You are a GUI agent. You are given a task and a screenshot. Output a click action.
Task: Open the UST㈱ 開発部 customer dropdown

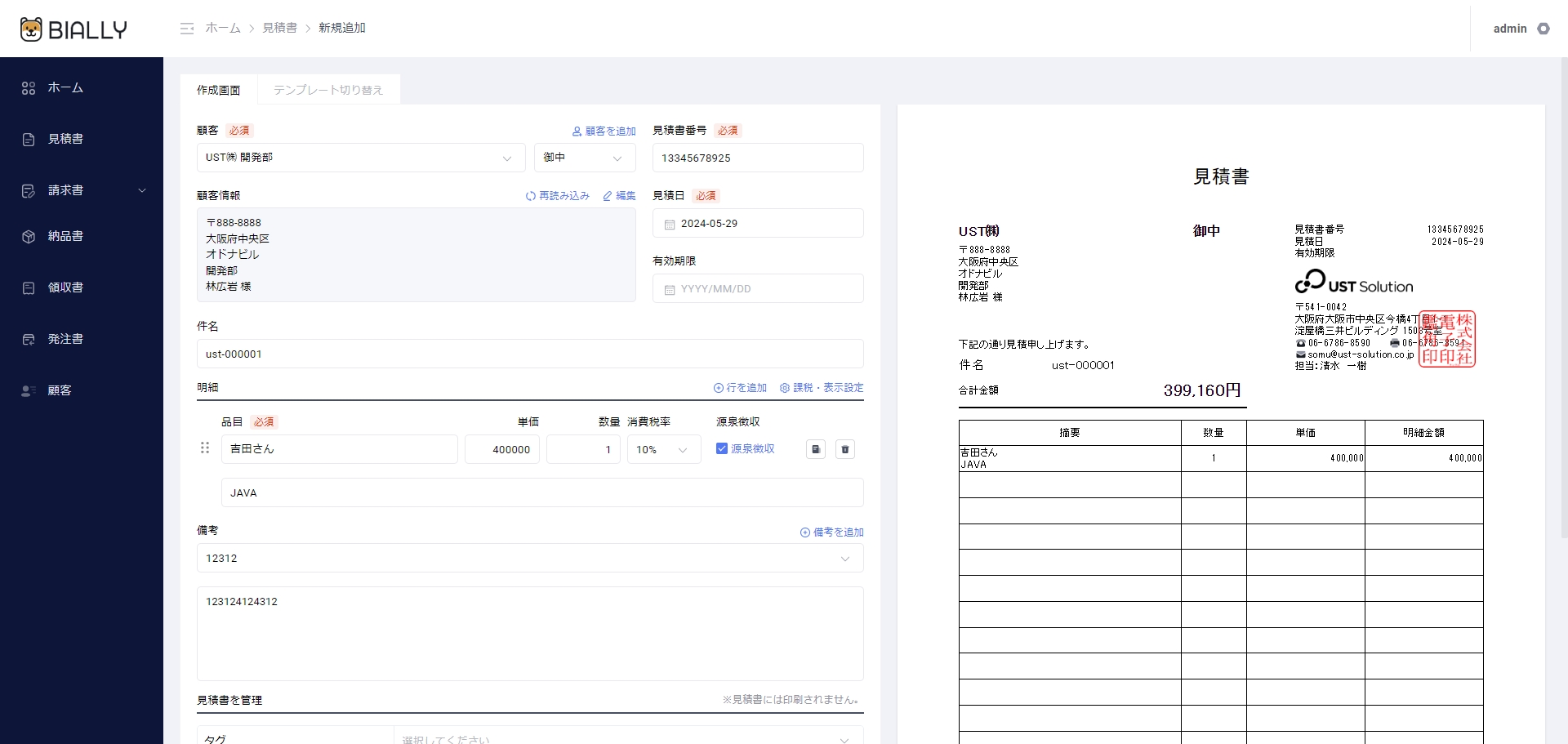[360, 158]
